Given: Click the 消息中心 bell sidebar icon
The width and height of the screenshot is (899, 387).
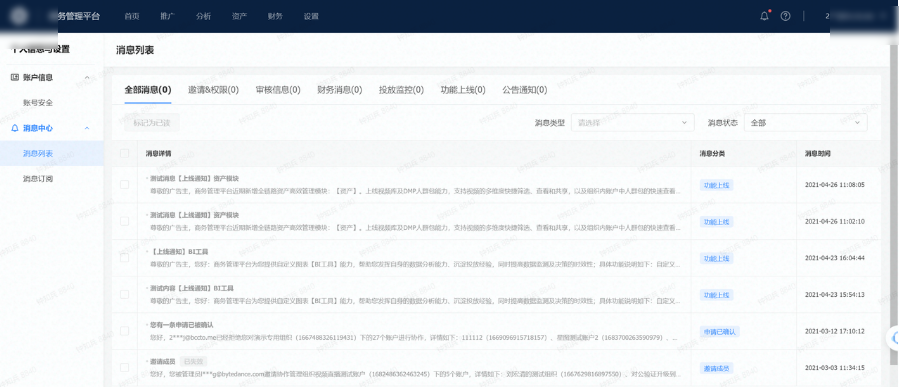Looking at the screenshot, I should click(15, 128).
